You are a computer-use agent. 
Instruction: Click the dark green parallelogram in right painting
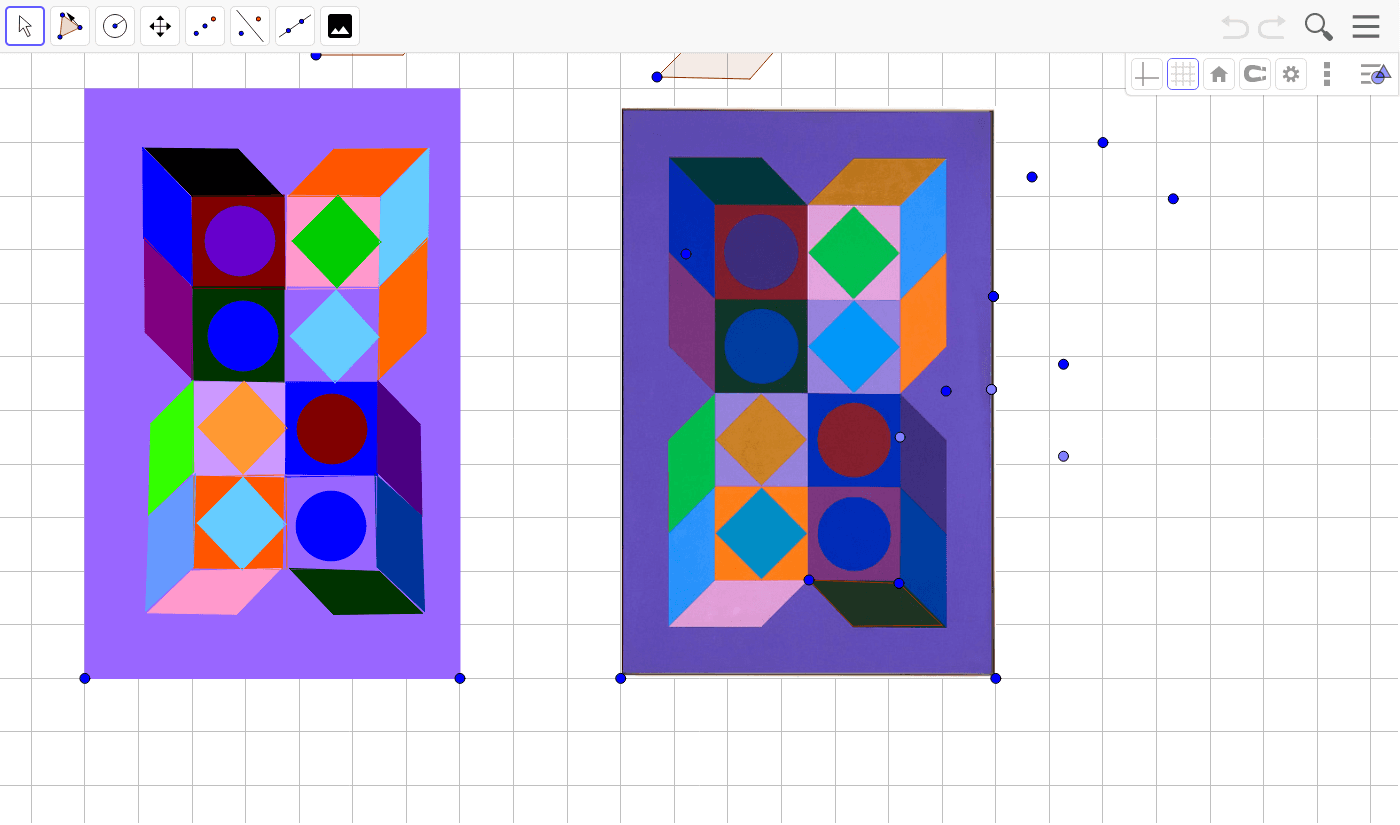(879, 604)
